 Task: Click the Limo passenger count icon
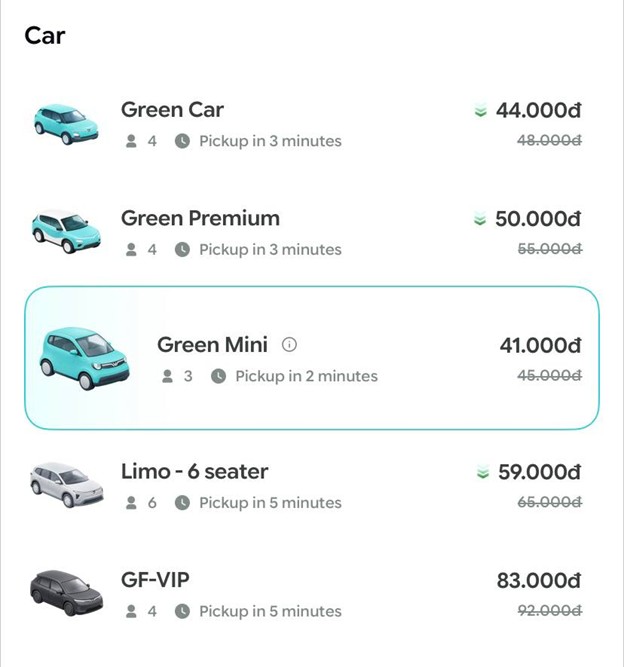pos(131,503)
